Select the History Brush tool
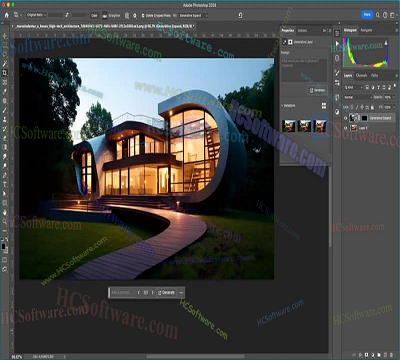Screen dimensions: 400x360 point(5,129)
